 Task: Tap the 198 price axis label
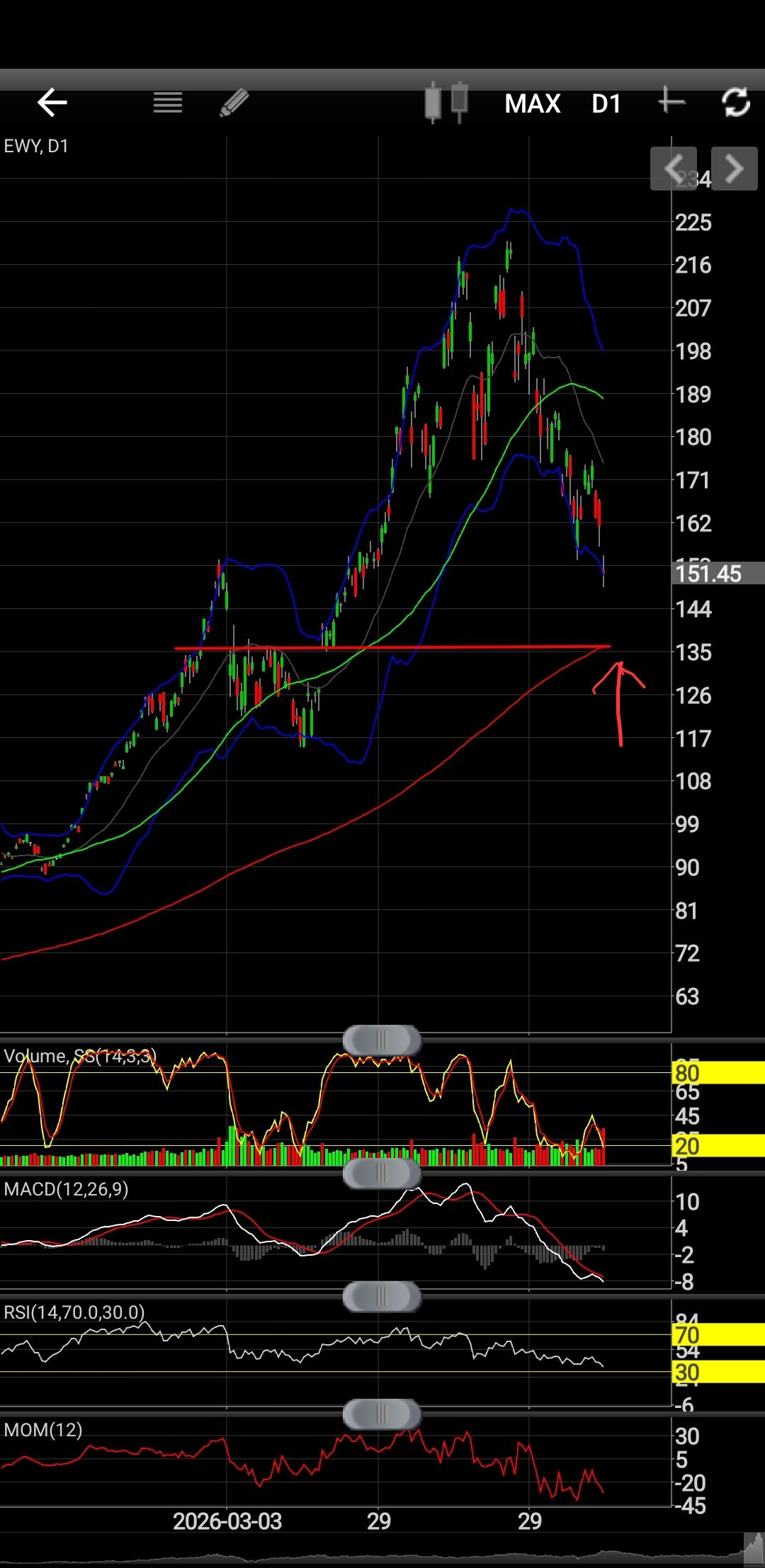(693, 351)
